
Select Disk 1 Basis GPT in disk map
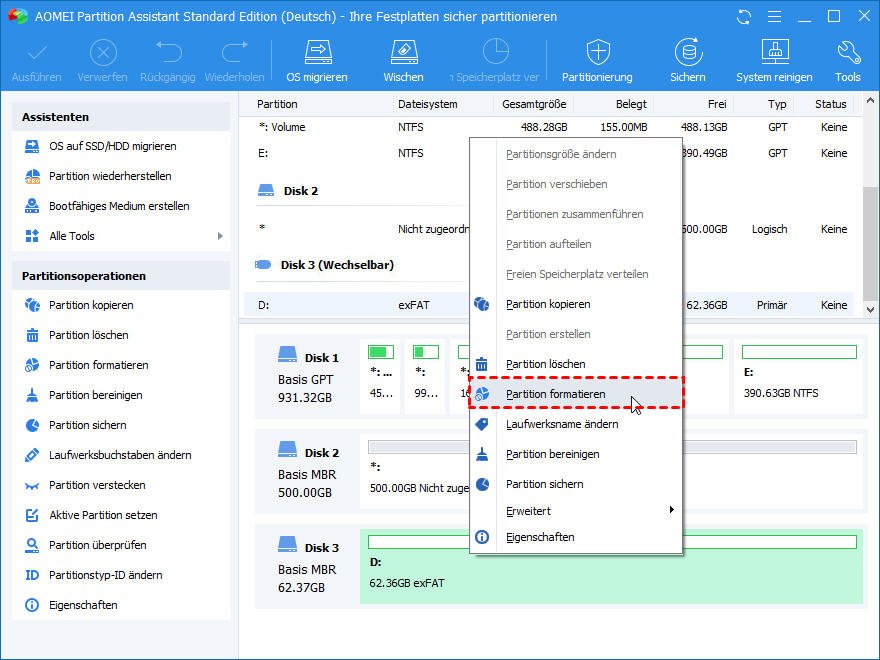click(308, 377)
